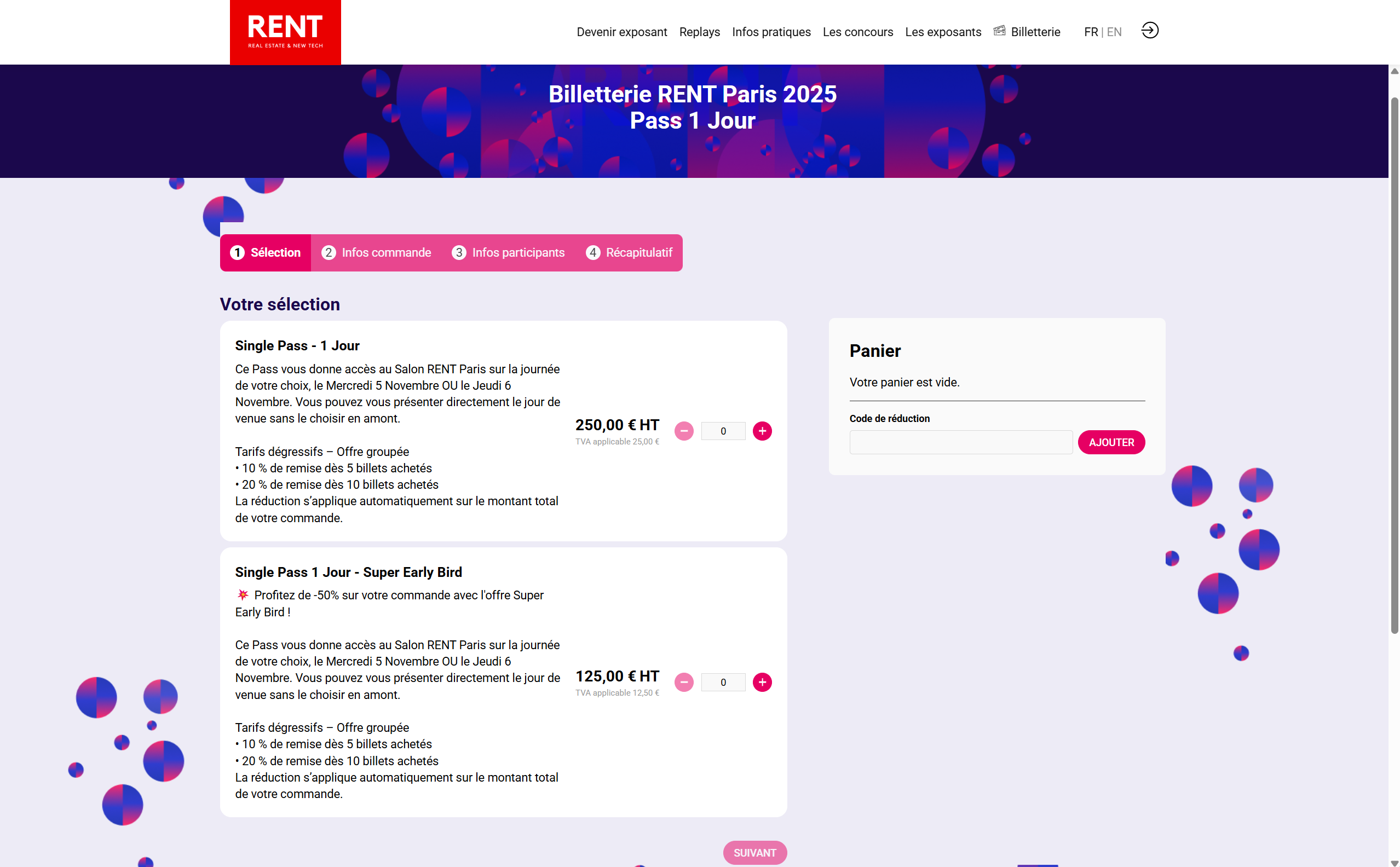This screenshot has width=1400, height=867.
Task: Increase Super Early Bird pass quantity
Action: (x=762, y=683)
